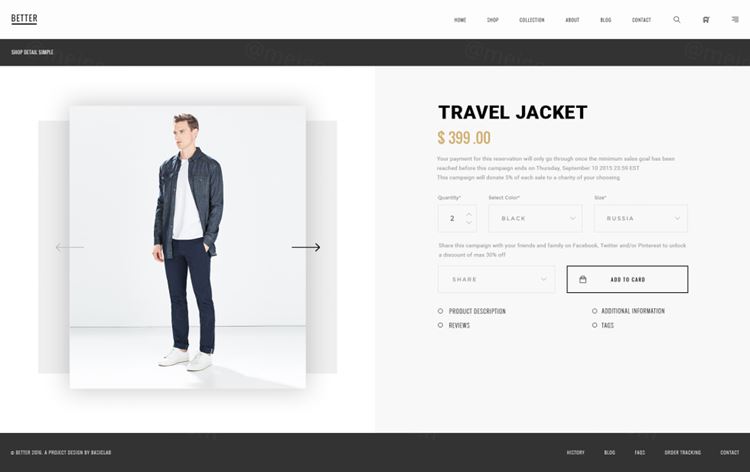
Task: Show next product image with right arrow
Action: (306, 247)
